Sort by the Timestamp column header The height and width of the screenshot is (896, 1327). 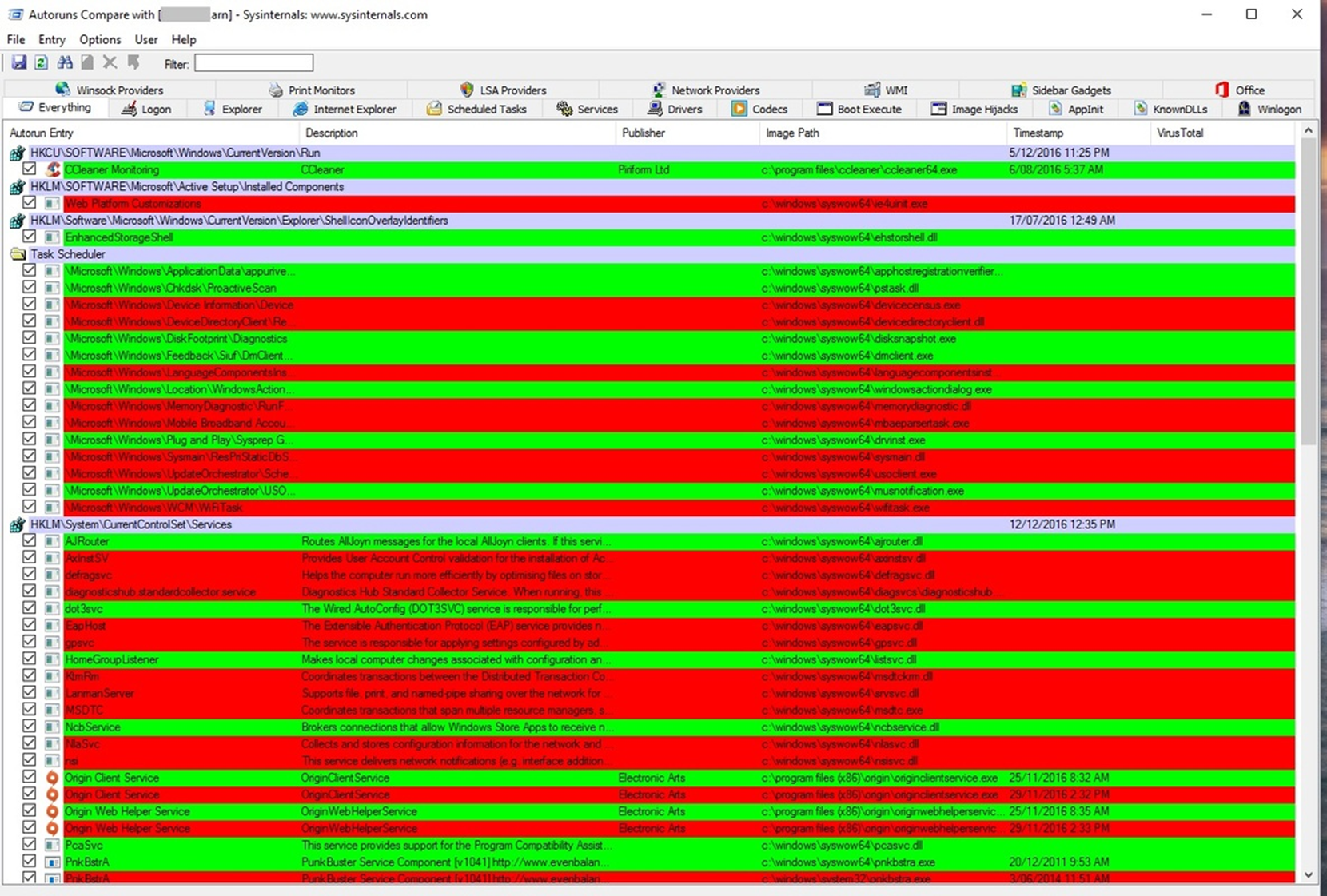[1078, 133]
